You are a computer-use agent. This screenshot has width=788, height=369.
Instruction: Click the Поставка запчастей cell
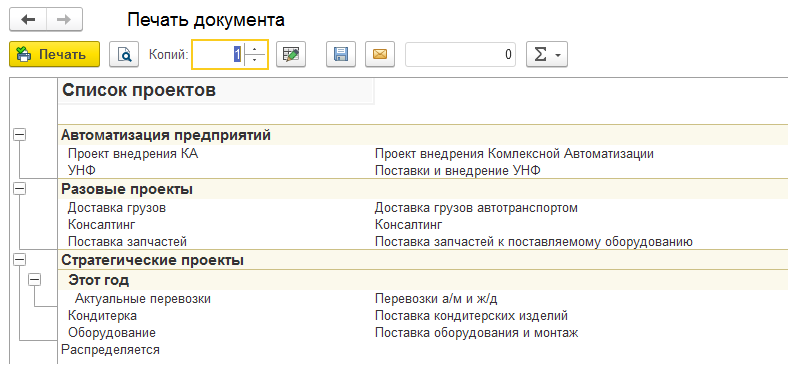[128, 241]
